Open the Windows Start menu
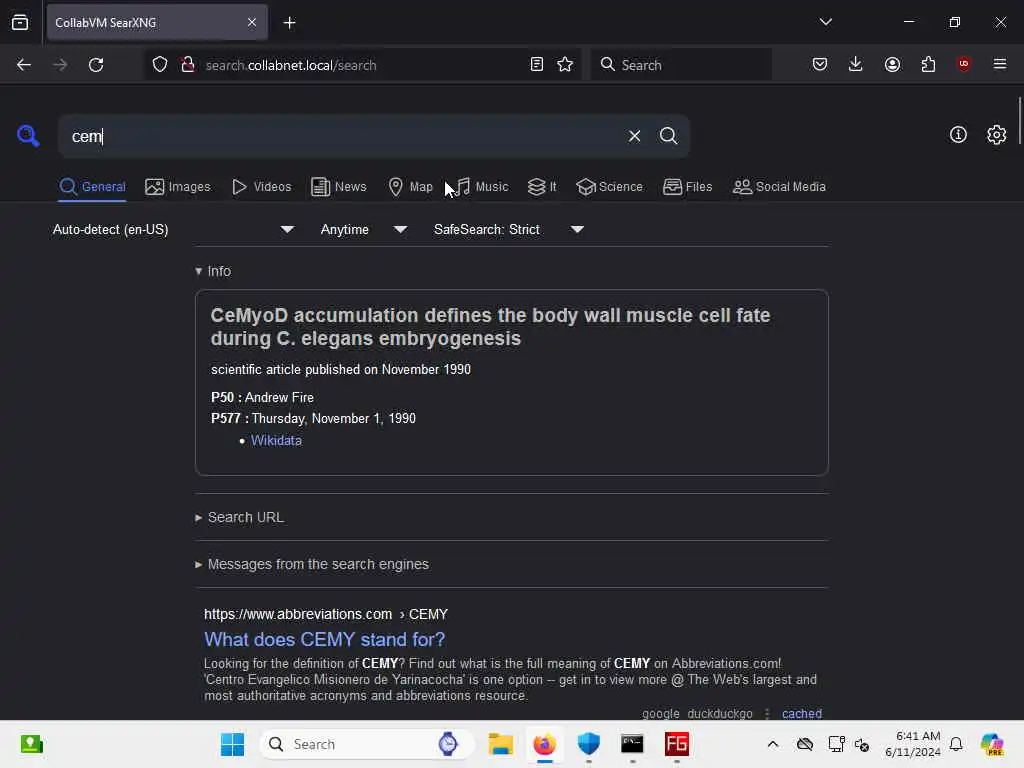This screenshot has height=768, width=1024. [x=232, y=744]
